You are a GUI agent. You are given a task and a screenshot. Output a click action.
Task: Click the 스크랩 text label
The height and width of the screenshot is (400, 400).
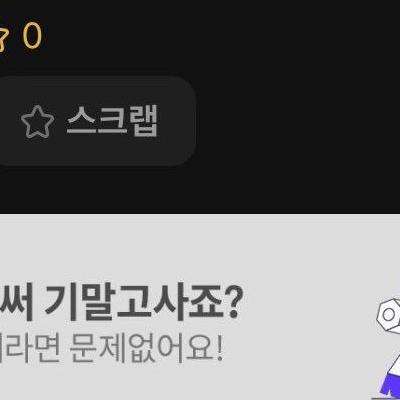click(112, 120)
